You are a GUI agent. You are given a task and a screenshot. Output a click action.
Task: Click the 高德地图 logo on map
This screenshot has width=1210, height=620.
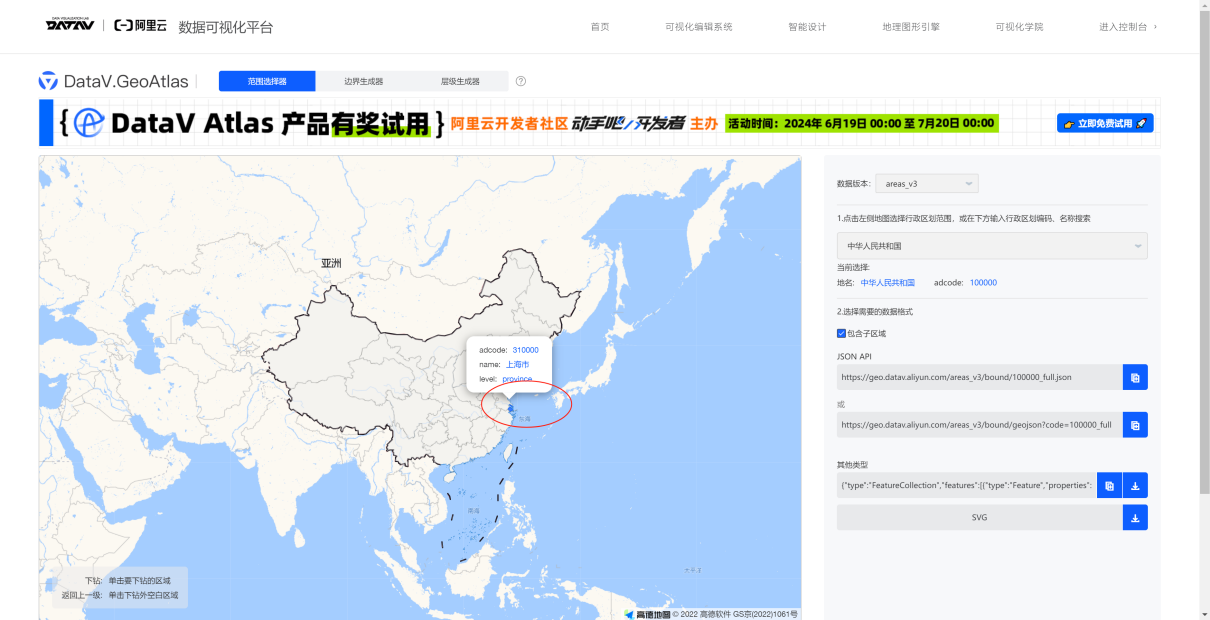point(646,614)
